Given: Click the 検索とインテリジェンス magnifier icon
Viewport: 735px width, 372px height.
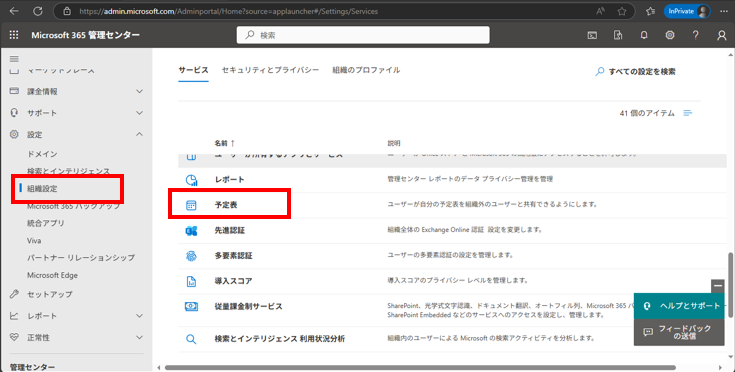Looking at the screenshot, I should coord(191,339).
